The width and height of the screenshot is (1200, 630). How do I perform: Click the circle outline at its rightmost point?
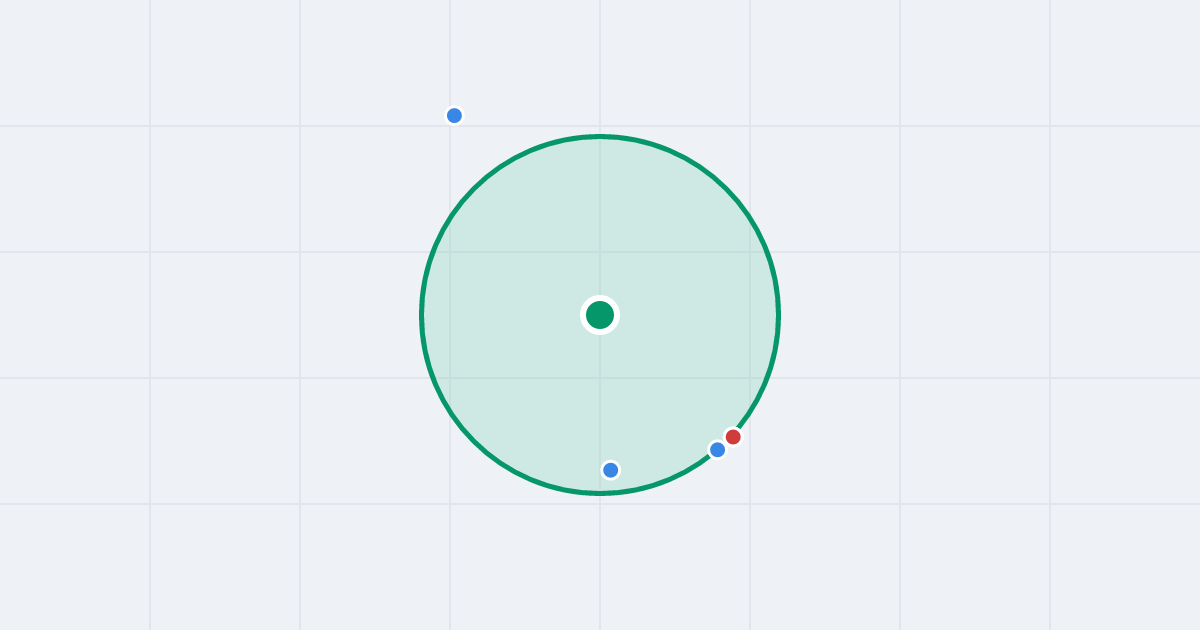[x=778, y=315]
